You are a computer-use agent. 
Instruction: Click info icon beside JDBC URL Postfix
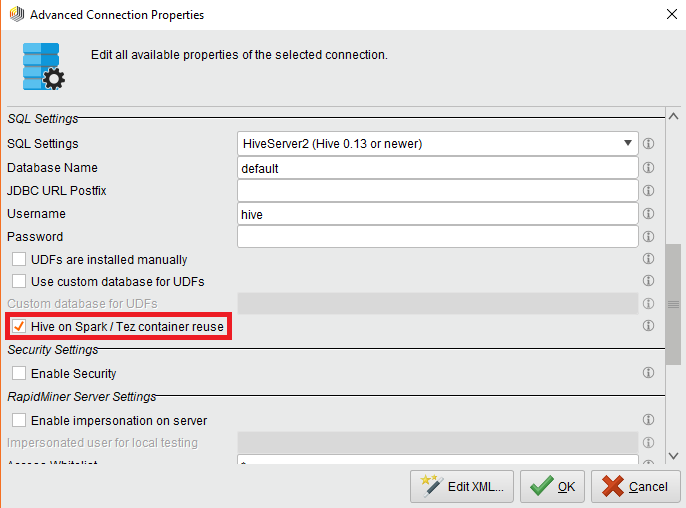[x=648, y=190]
